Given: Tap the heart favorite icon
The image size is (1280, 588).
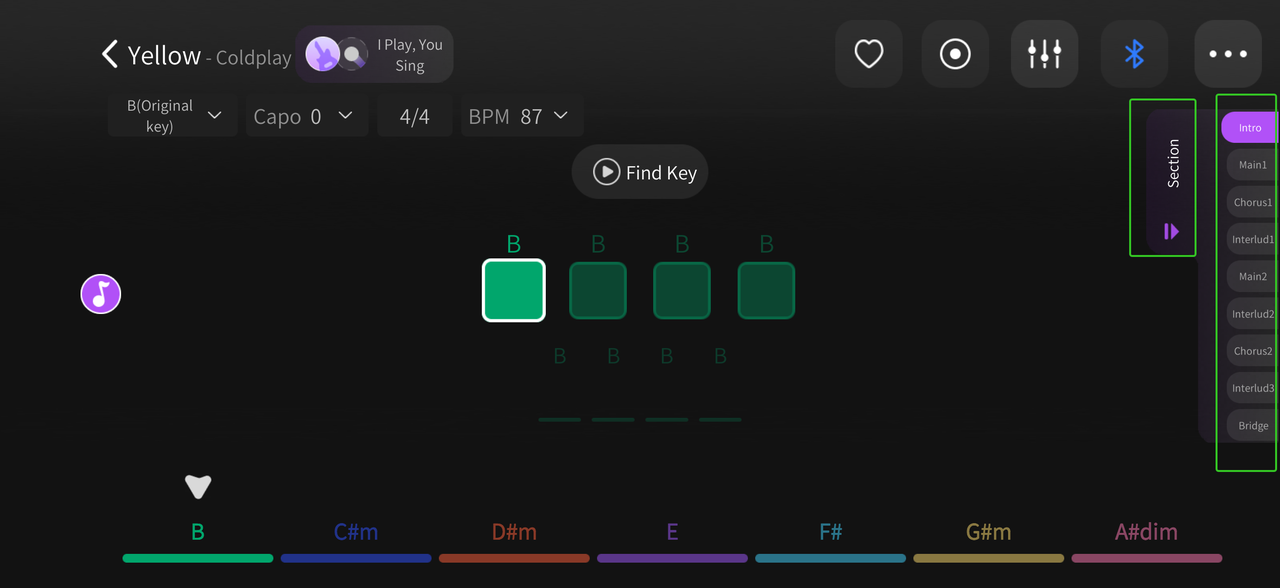Looking at the screenshot, I should coord(869,54).
